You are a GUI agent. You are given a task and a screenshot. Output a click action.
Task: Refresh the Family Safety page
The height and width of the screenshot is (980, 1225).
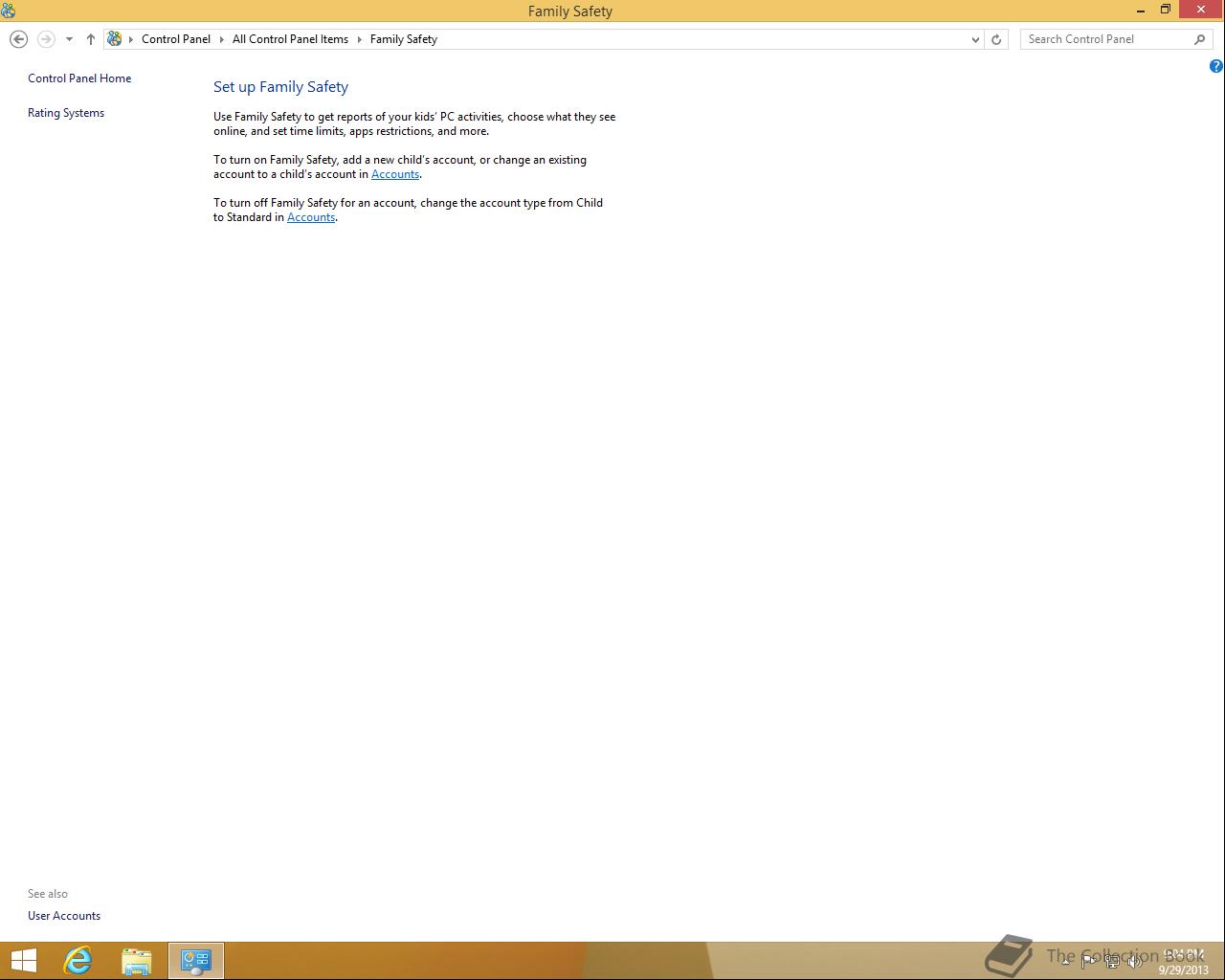click(x=996, y=39)
